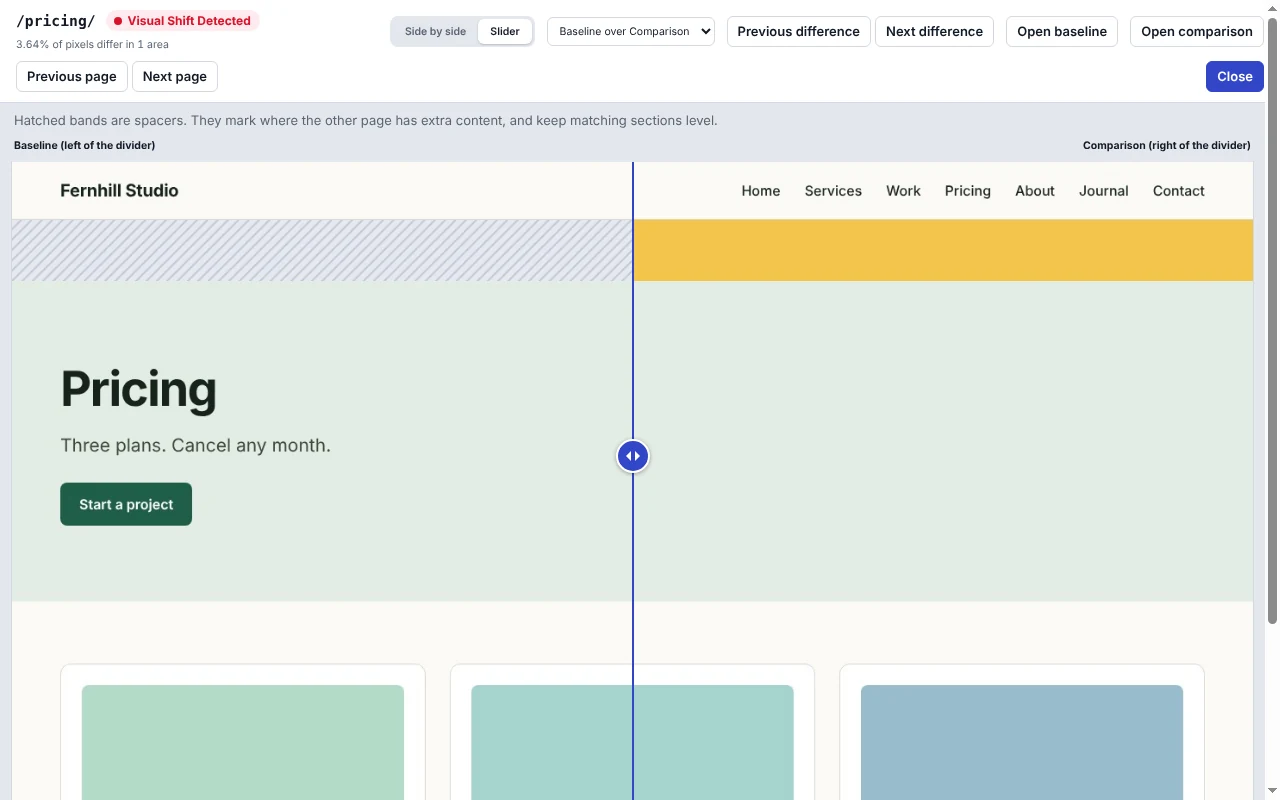The height and width of the screenshot is (800, 1280).
Task: Click the Pricing hero heading
Action: click(138, 389)
